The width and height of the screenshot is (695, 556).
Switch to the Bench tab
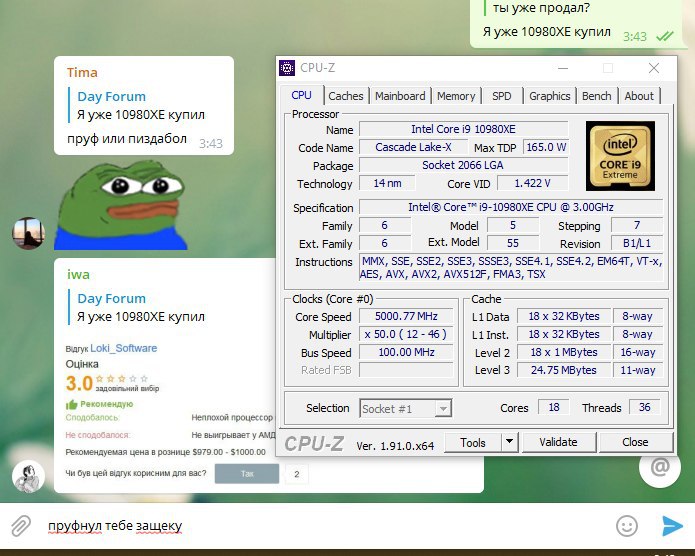tap(596, 96)
